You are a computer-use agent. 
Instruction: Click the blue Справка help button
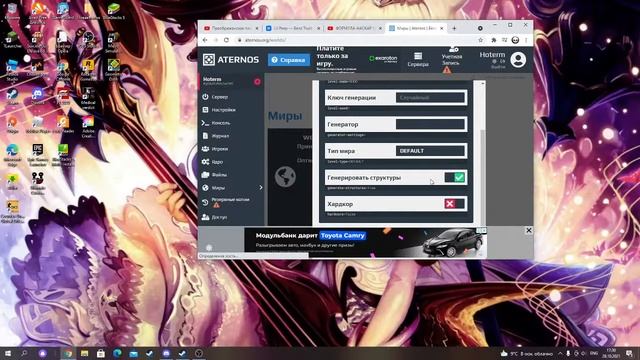[289, 60]
